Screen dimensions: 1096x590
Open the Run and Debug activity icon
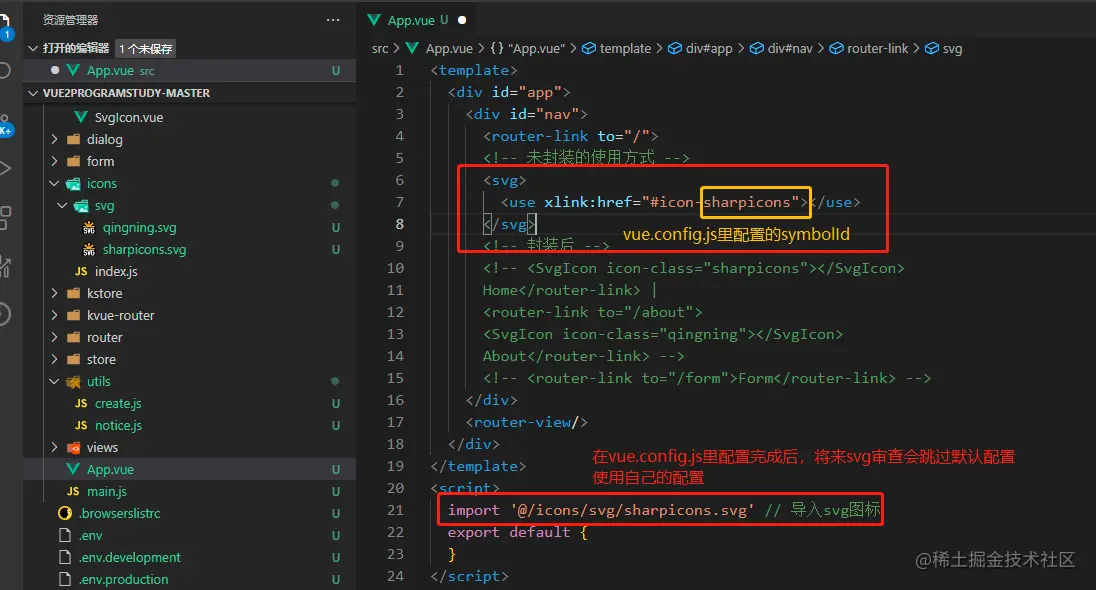click(x=4, y=168)
